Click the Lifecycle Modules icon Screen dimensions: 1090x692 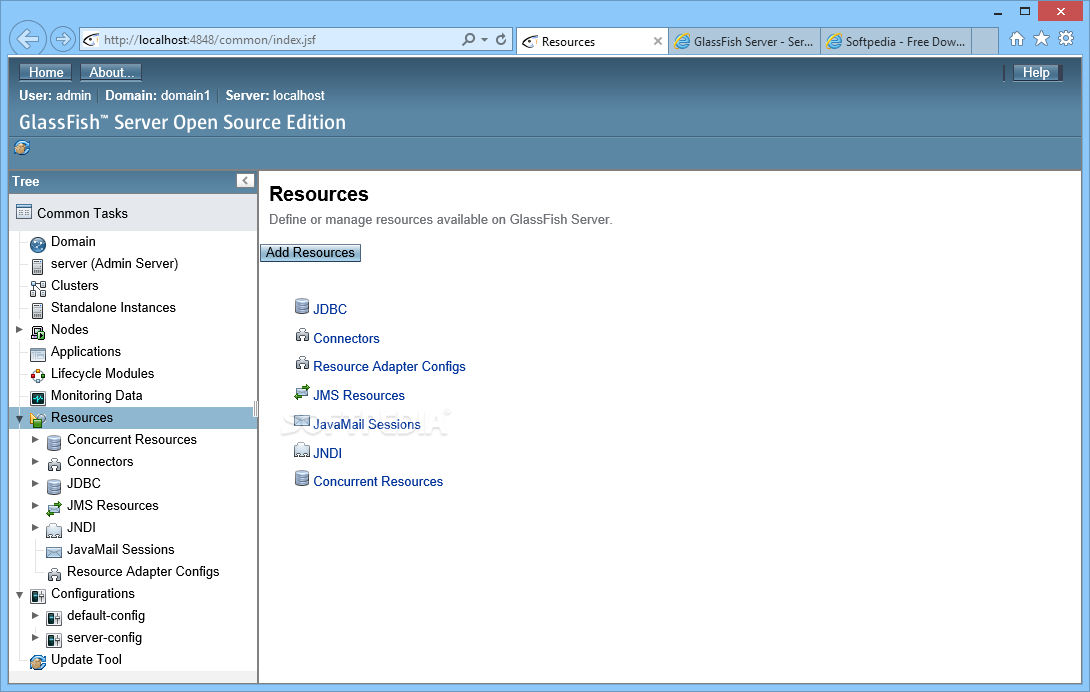tap(38, 376)
